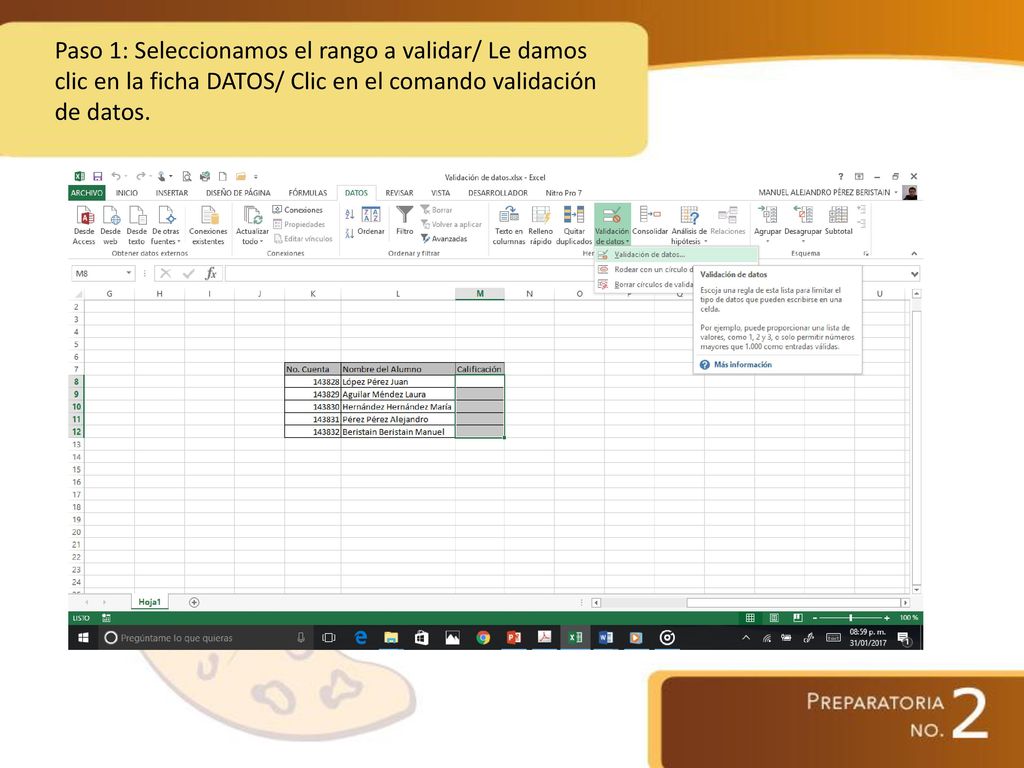Click the Cortana search box
This screenshot has height=768, width=1024.
204,637
